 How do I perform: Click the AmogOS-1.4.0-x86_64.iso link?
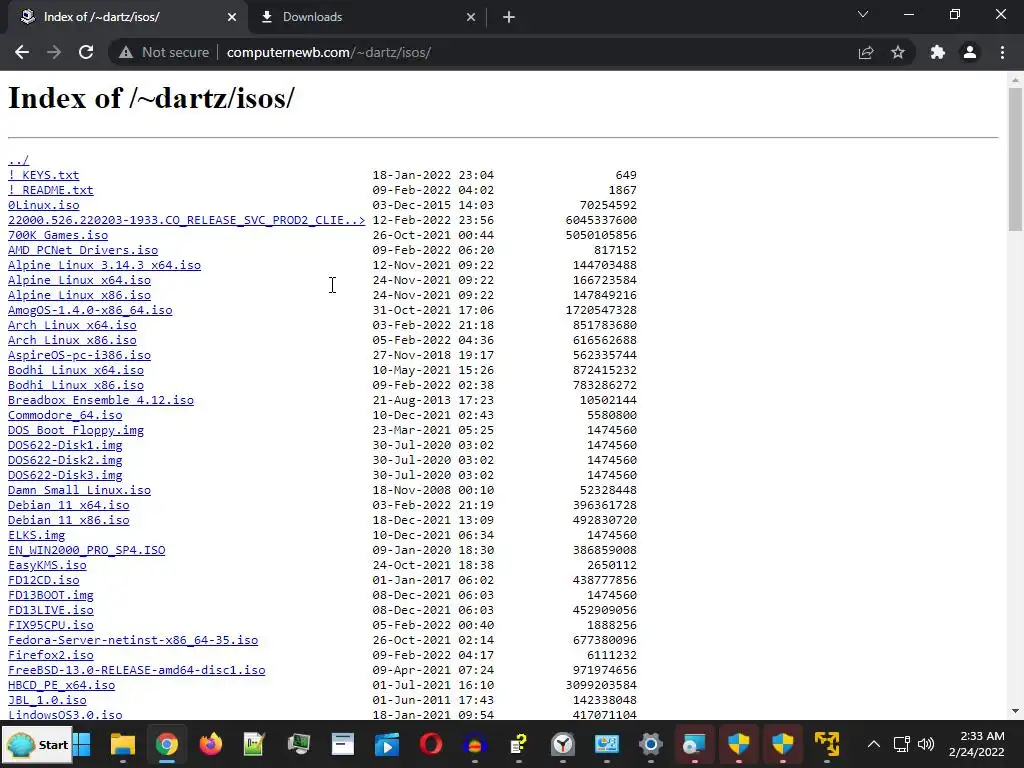click(x=90, y=310)
